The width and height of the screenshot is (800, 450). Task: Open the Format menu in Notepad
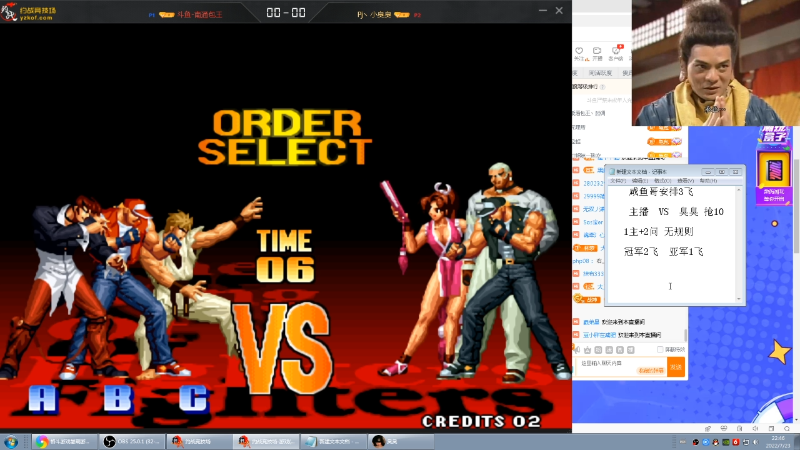662,181
